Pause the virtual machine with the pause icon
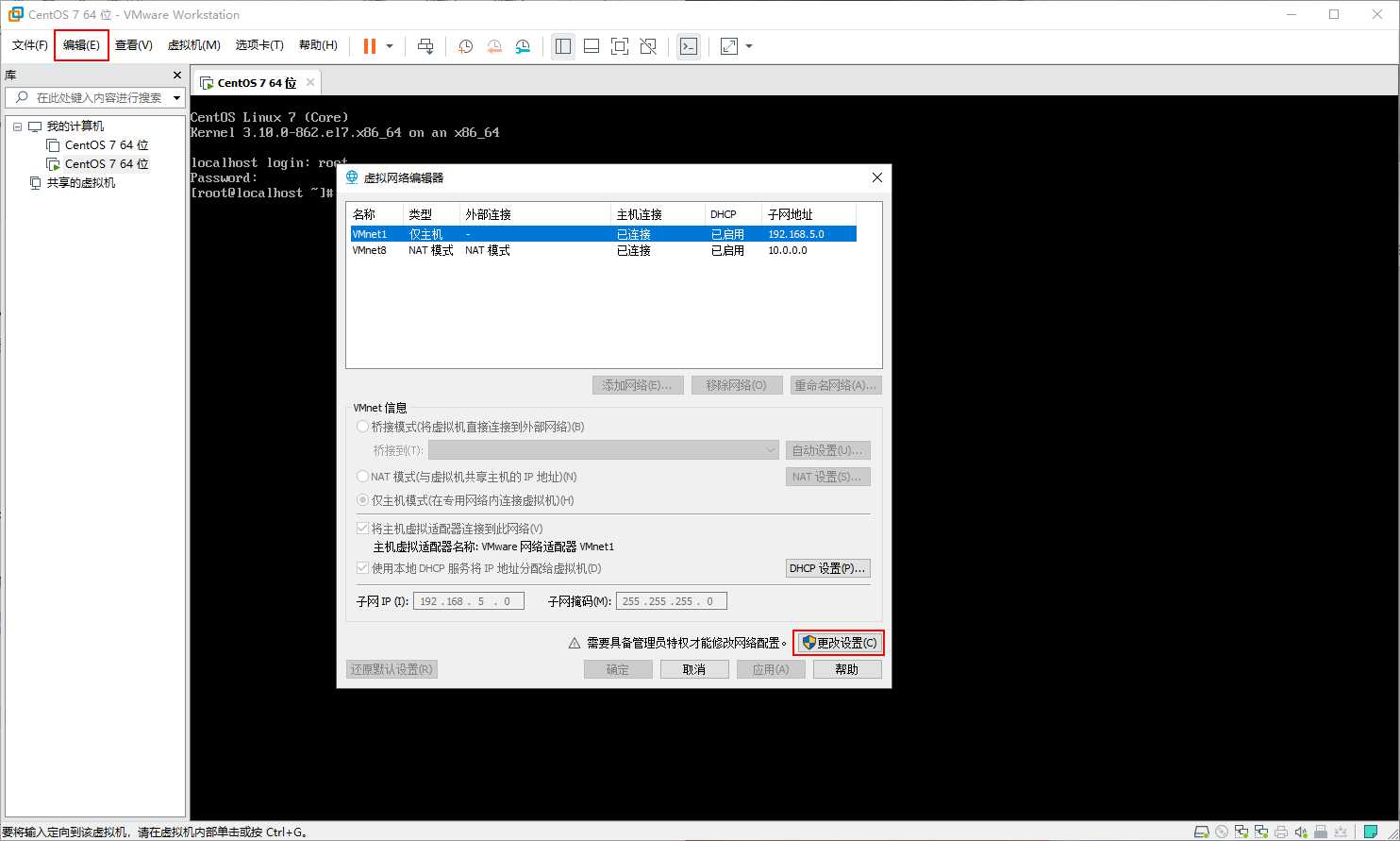Image resolution: width=1400 pixels, height=841 pixels. 370,46
